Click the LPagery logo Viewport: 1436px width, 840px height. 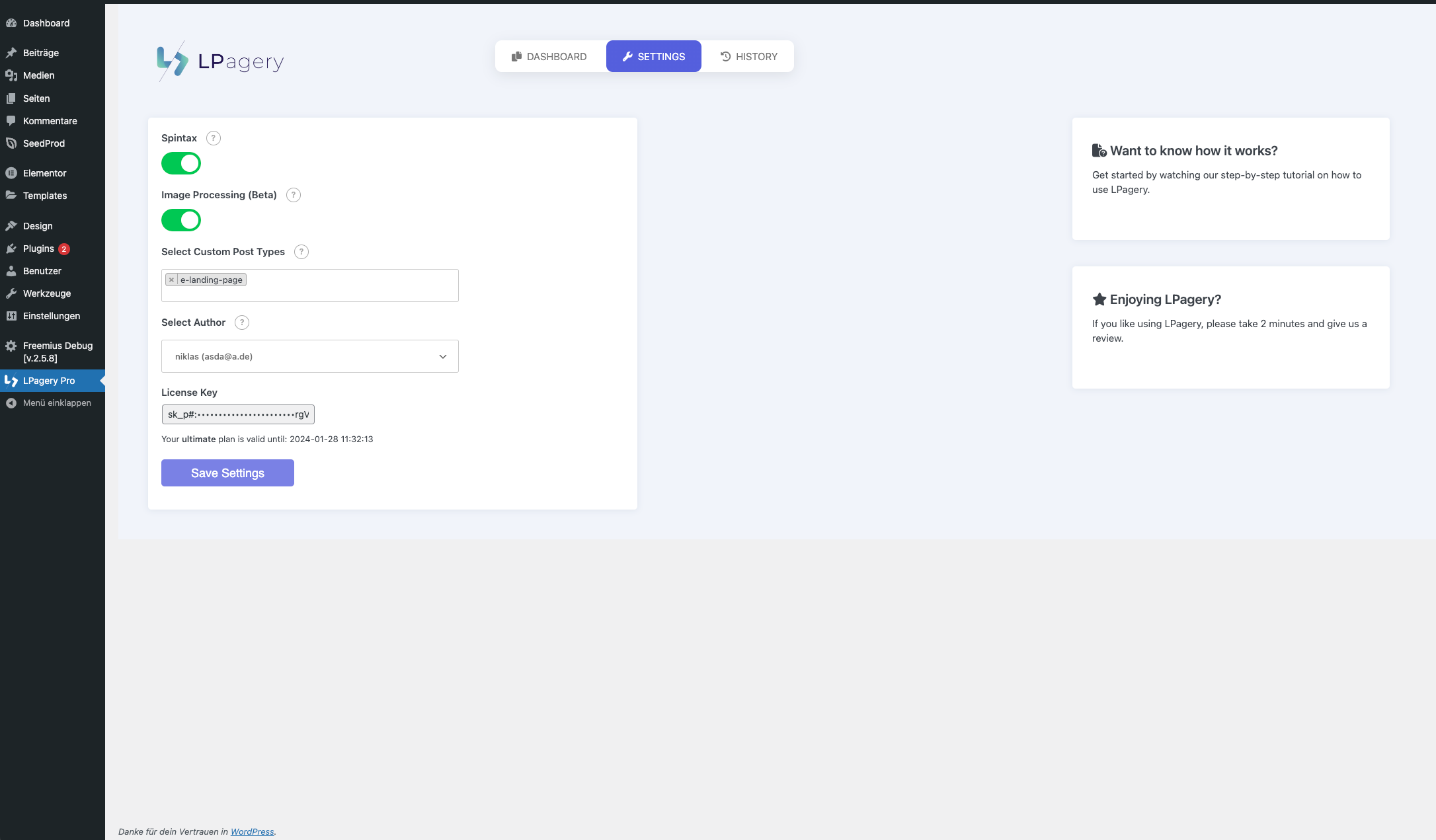(220, 61)
